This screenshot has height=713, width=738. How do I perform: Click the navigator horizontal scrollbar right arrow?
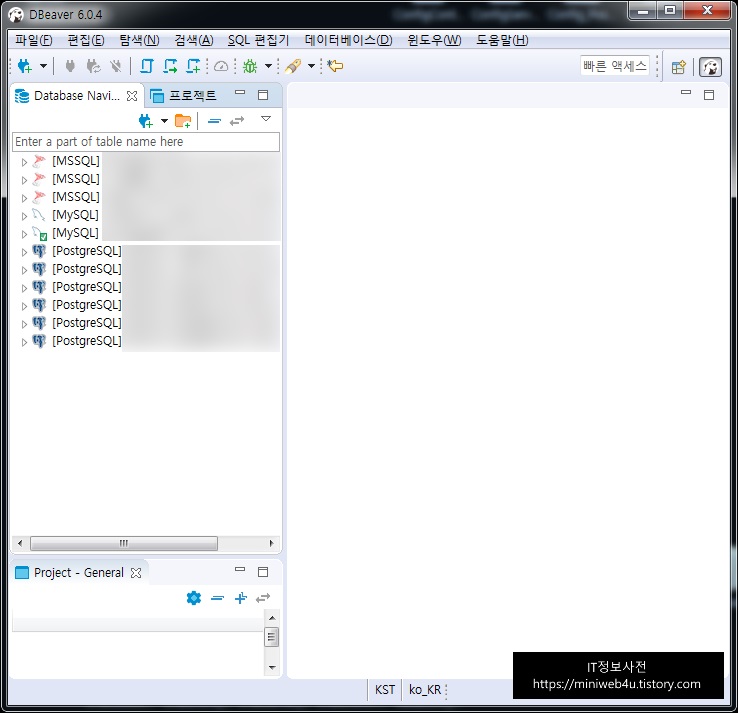point(272,543)
